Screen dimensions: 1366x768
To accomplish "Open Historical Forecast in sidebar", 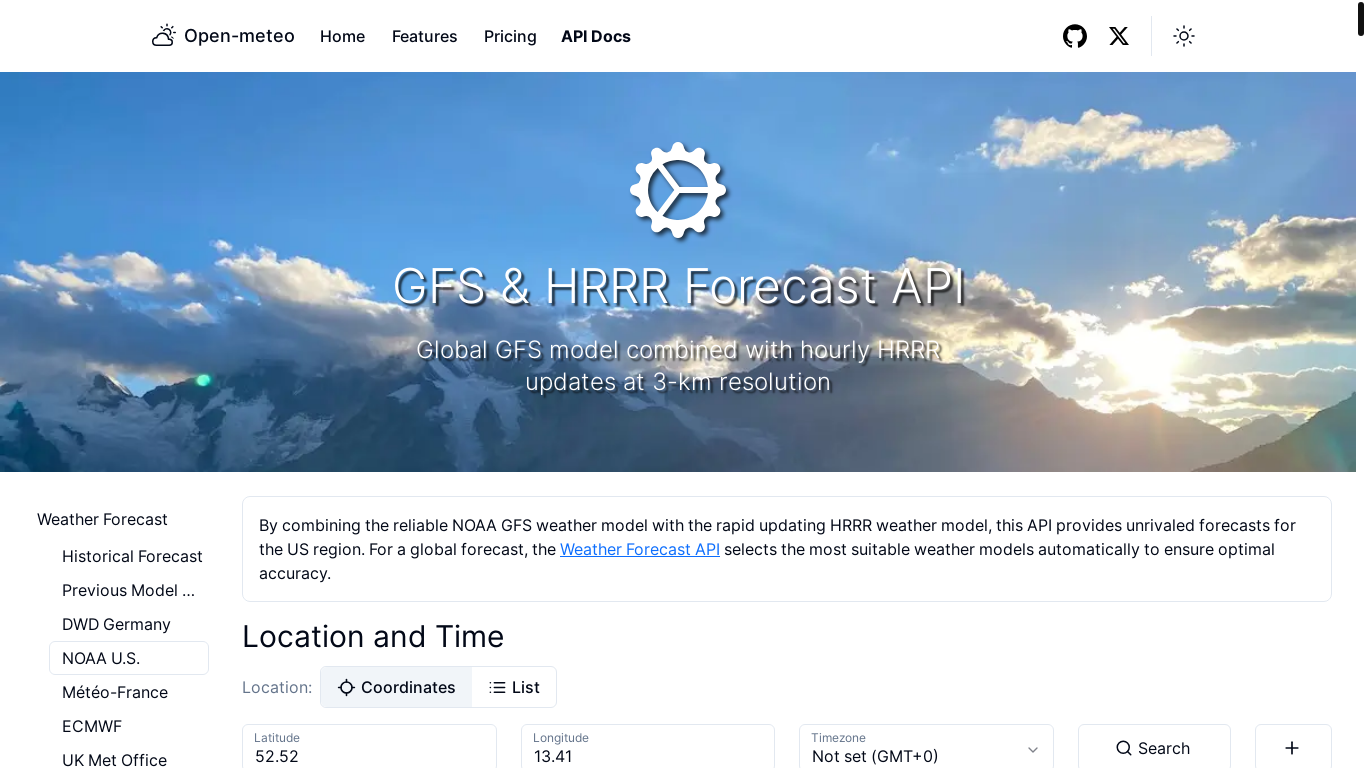I will click(x=132, y=556).
